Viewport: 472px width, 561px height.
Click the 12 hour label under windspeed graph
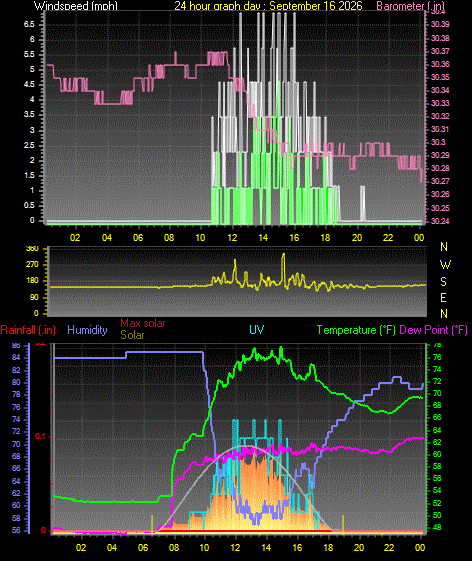pyautogui.click(x=232, y=238)
